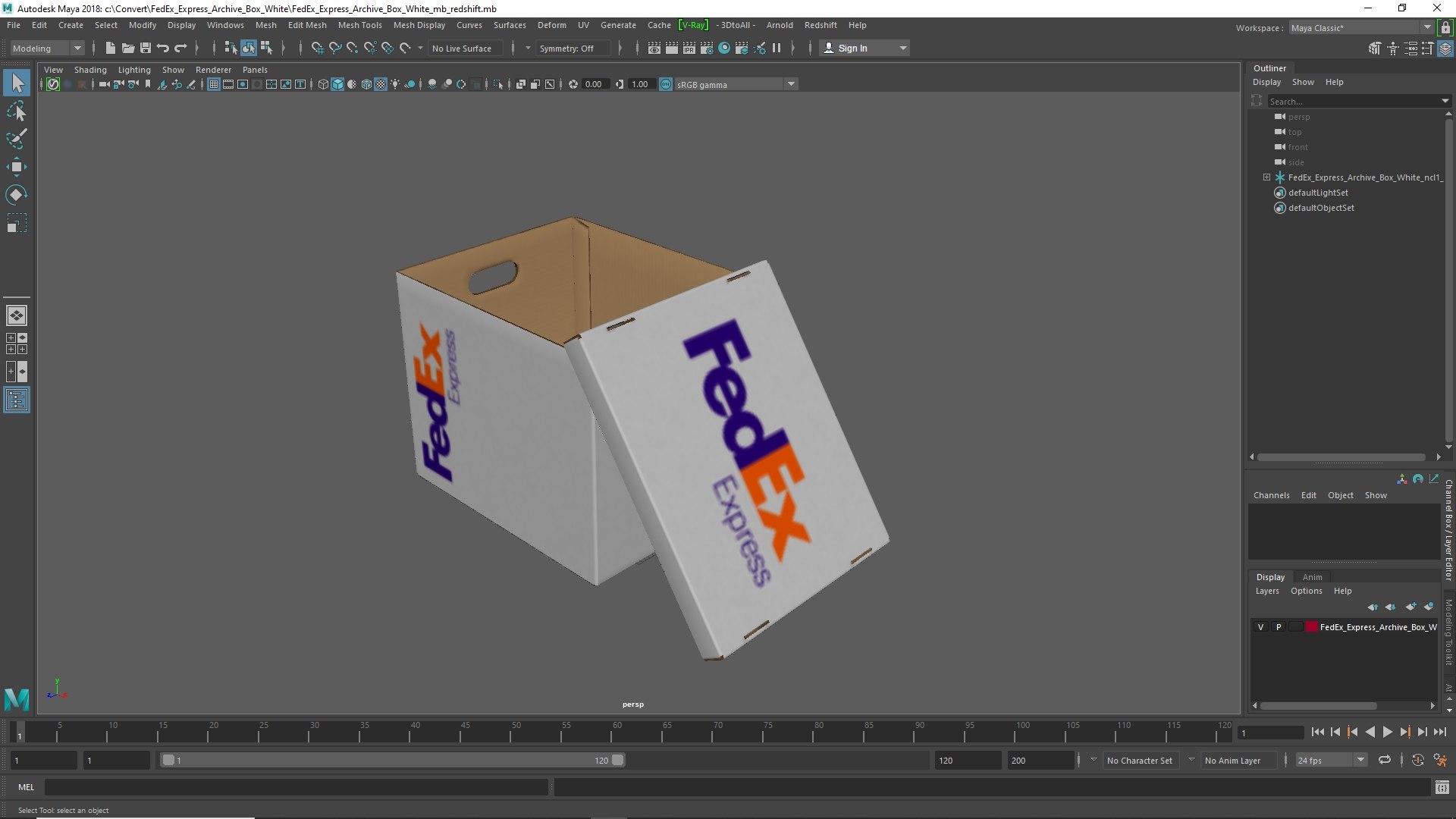The width and height of the screenshot is (1456, 819).
Task: Open the Outliner Display menu
Action: click(1266, 82)
